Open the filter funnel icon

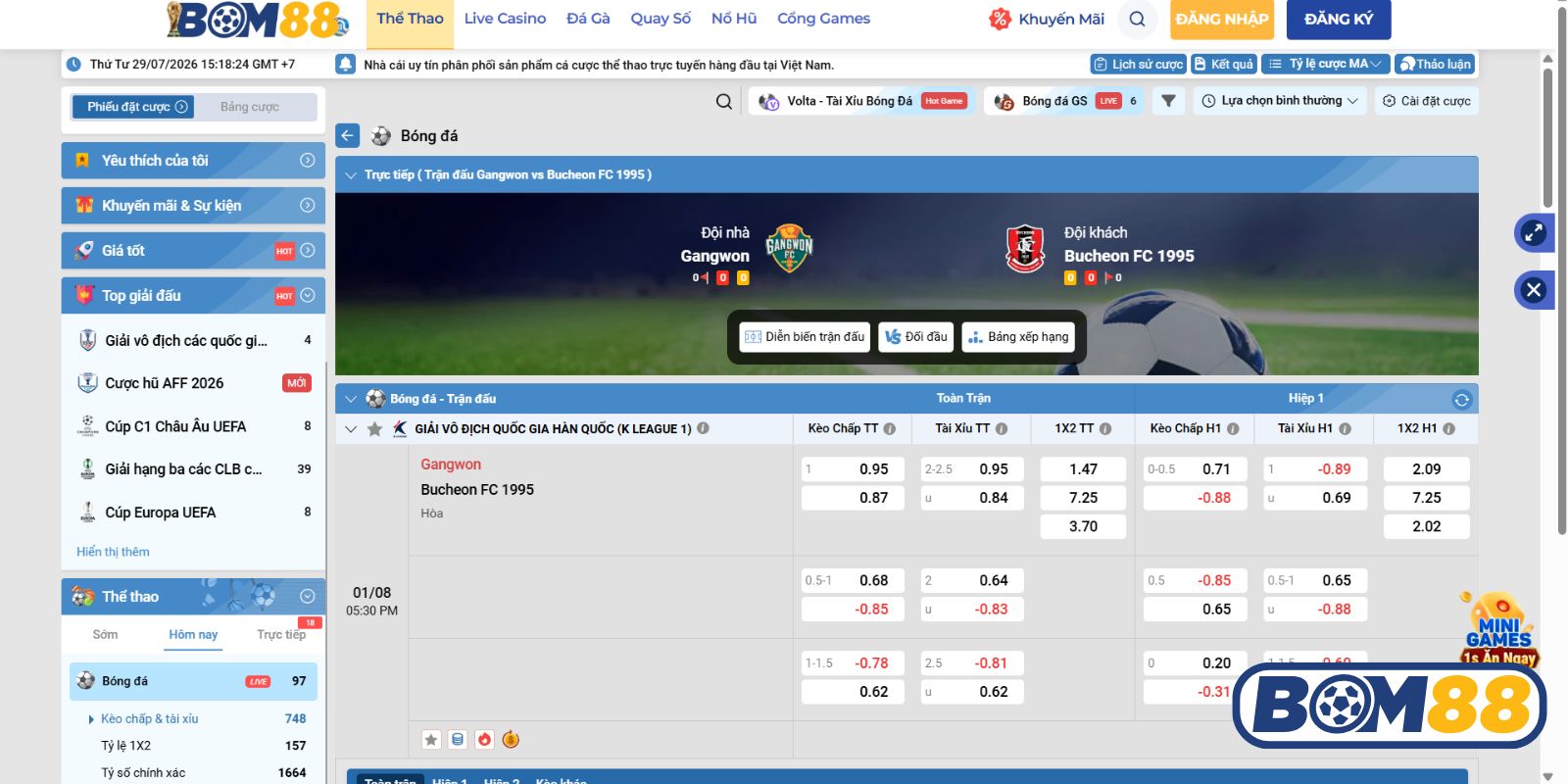[1168, 101]
